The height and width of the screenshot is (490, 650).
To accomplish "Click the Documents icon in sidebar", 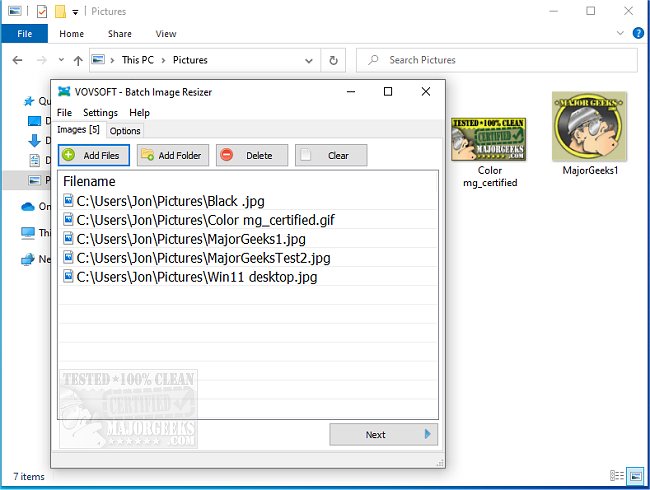I will click(x=34, y=160).
